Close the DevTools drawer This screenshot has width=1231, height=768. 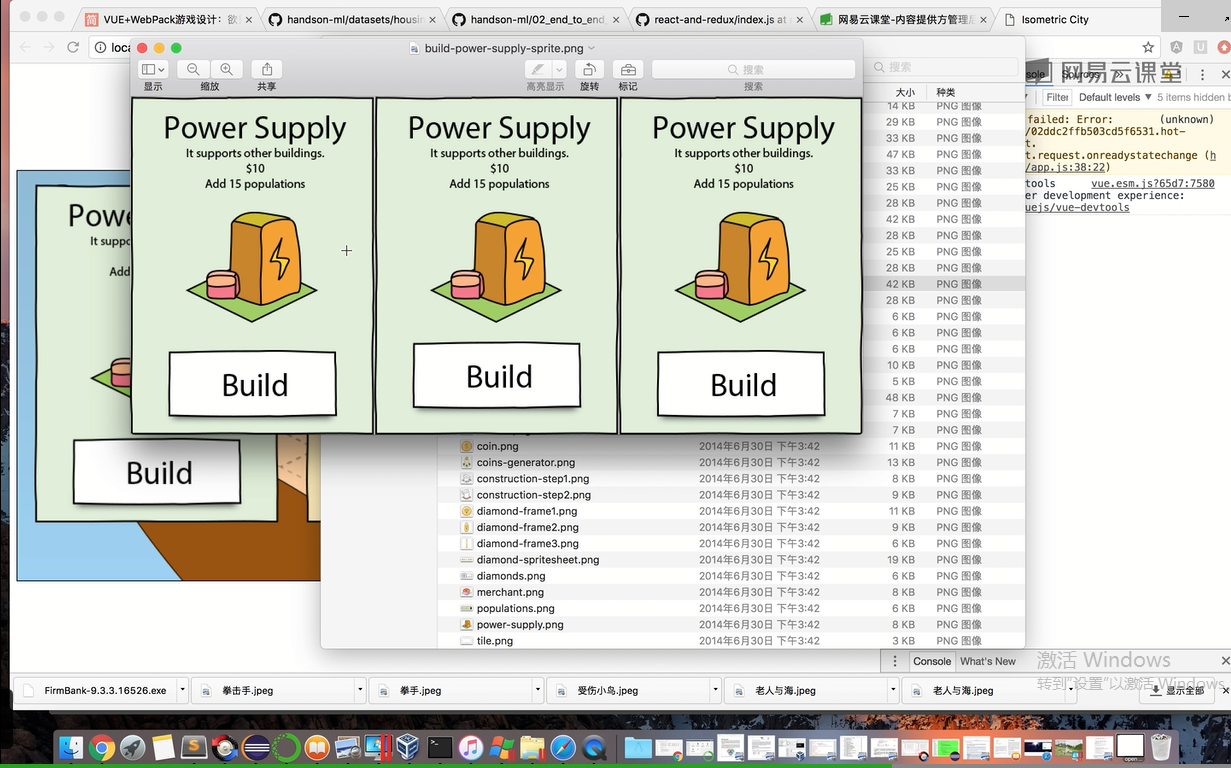point(1225,661)
